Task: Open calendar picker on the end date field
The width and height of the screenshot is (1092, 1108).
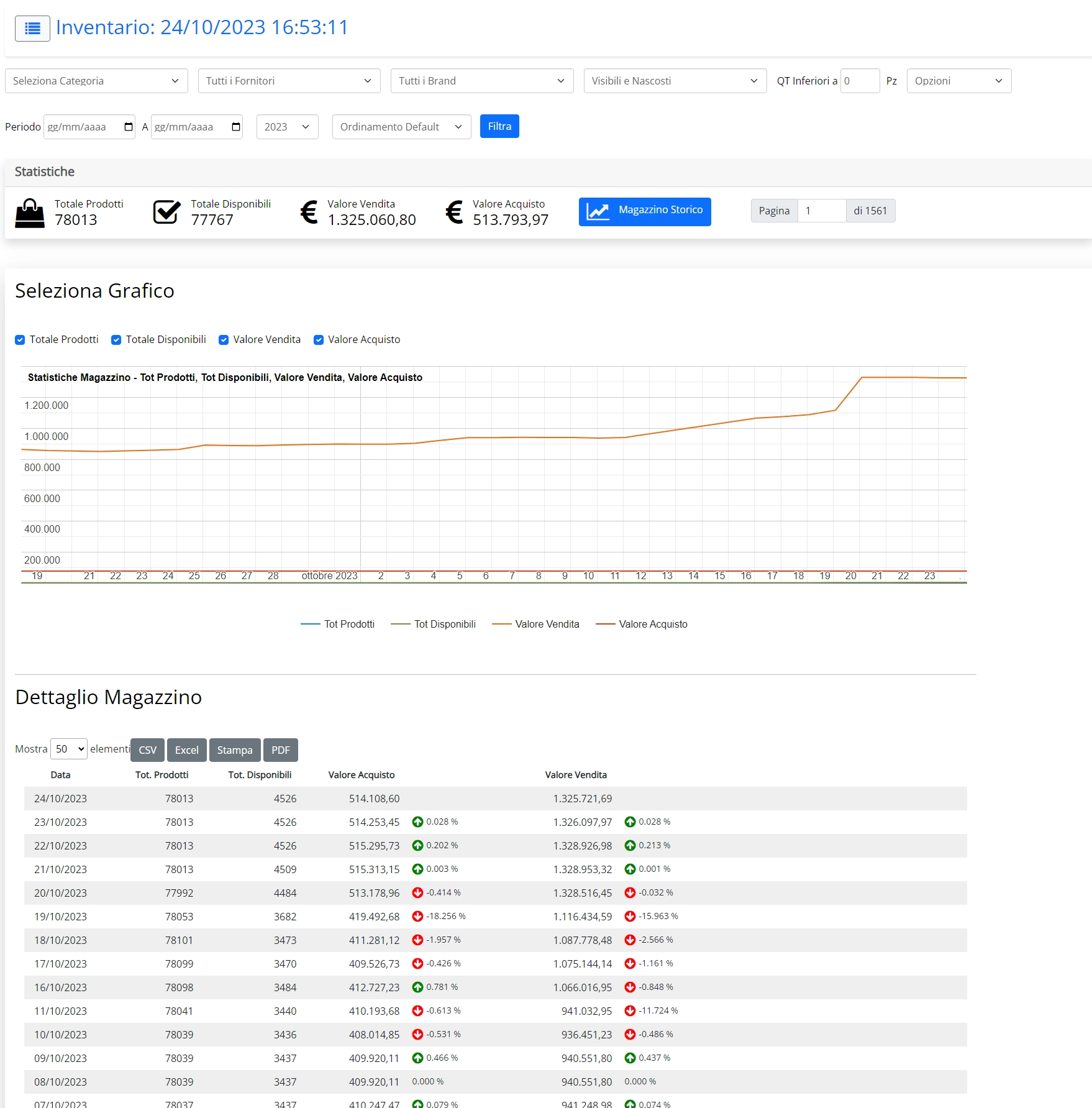Action: click(236, 127)
